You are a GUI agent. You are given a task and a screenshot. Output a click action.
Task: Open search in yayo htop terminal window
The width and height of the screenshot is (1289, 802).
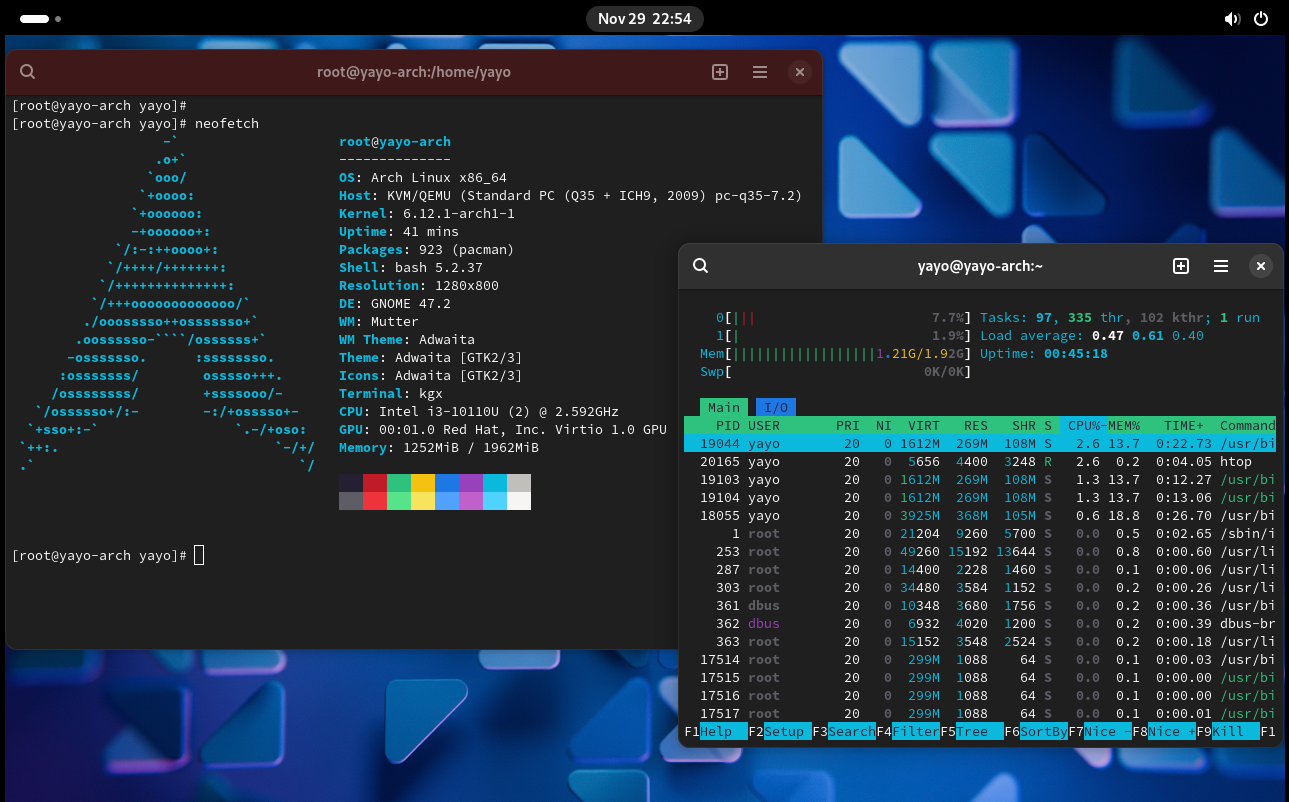point(701,266)
